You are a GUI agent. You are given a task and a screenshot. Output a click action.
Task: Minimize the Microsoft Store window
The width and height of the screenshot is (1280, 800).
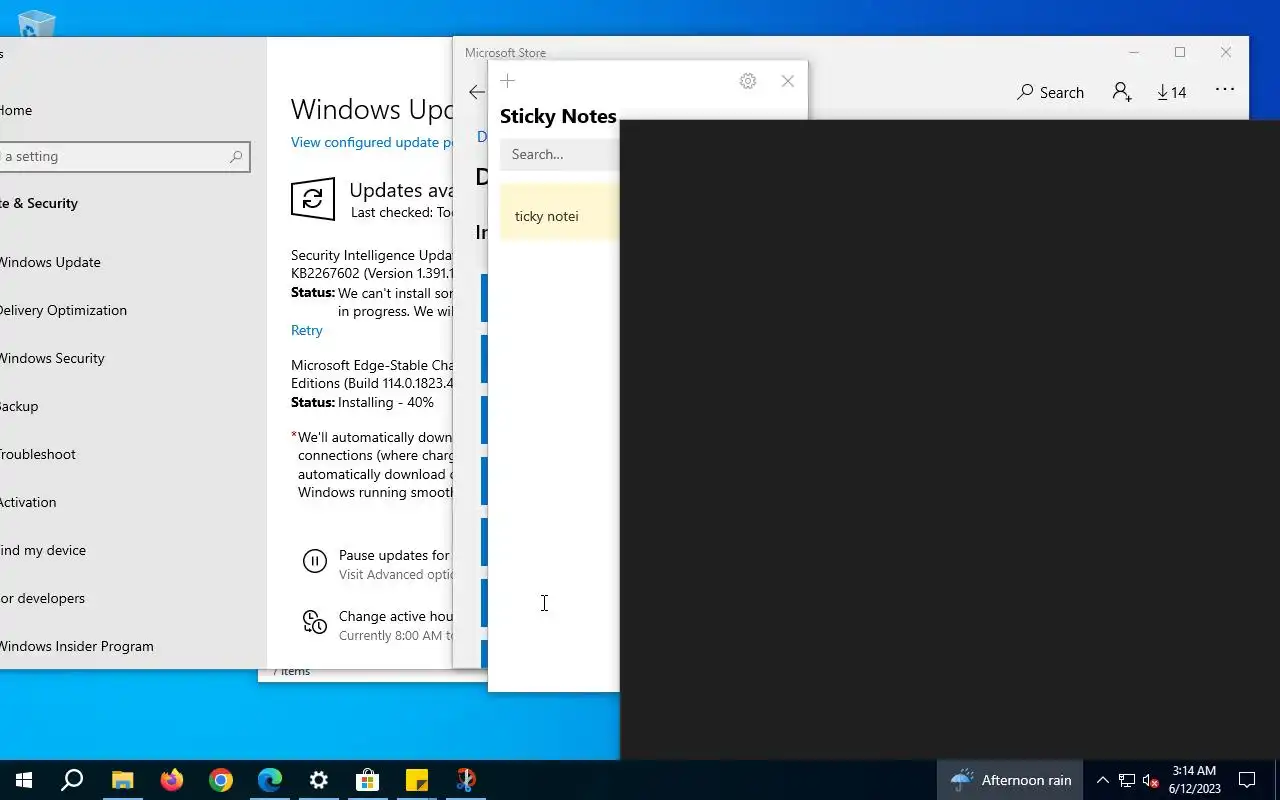[1134, 52]
